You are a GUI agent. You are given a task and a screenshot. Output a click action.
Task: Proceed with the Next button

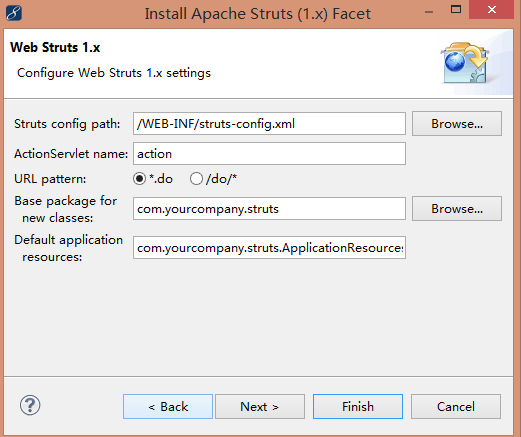(260, 407)
